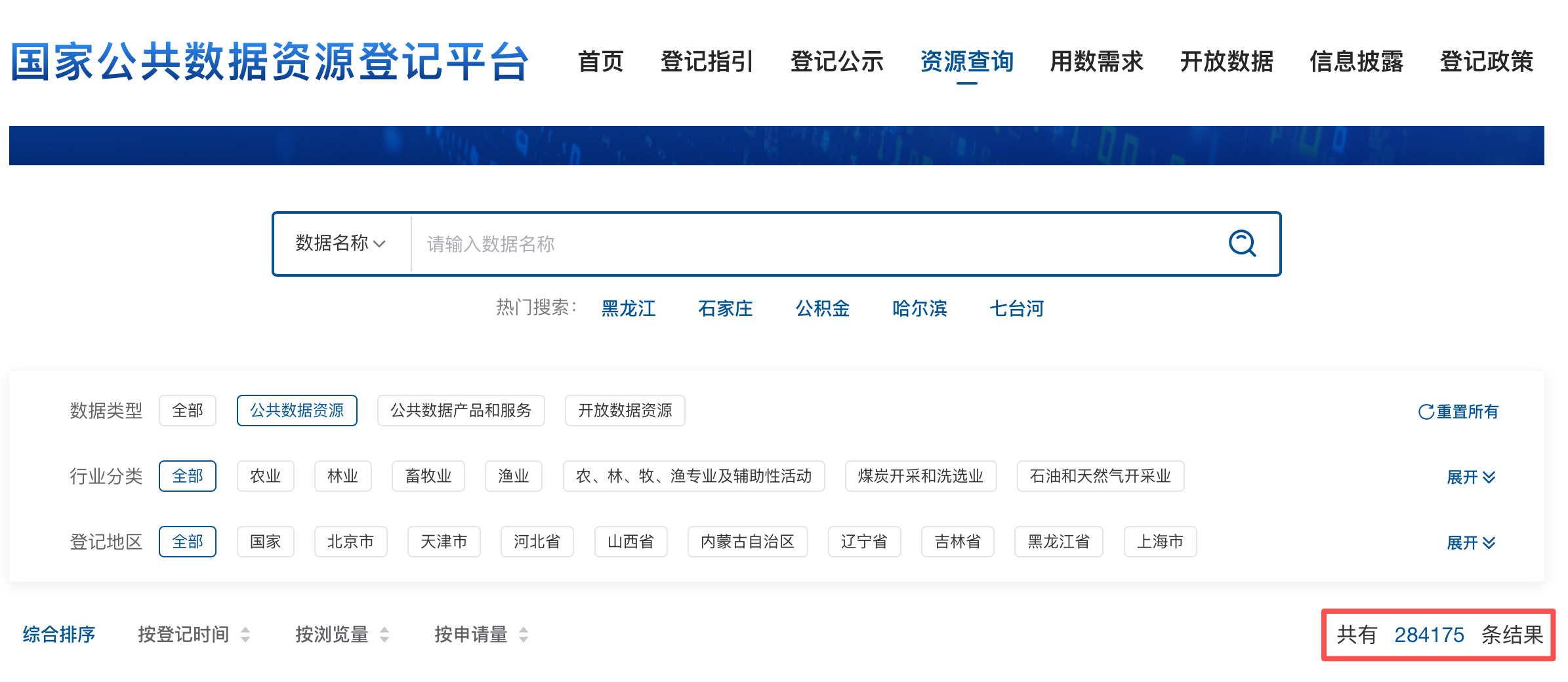Filter region by 内蒙古自治区
The height and width of the screenshot is (682, 1568).
[748, 542]
